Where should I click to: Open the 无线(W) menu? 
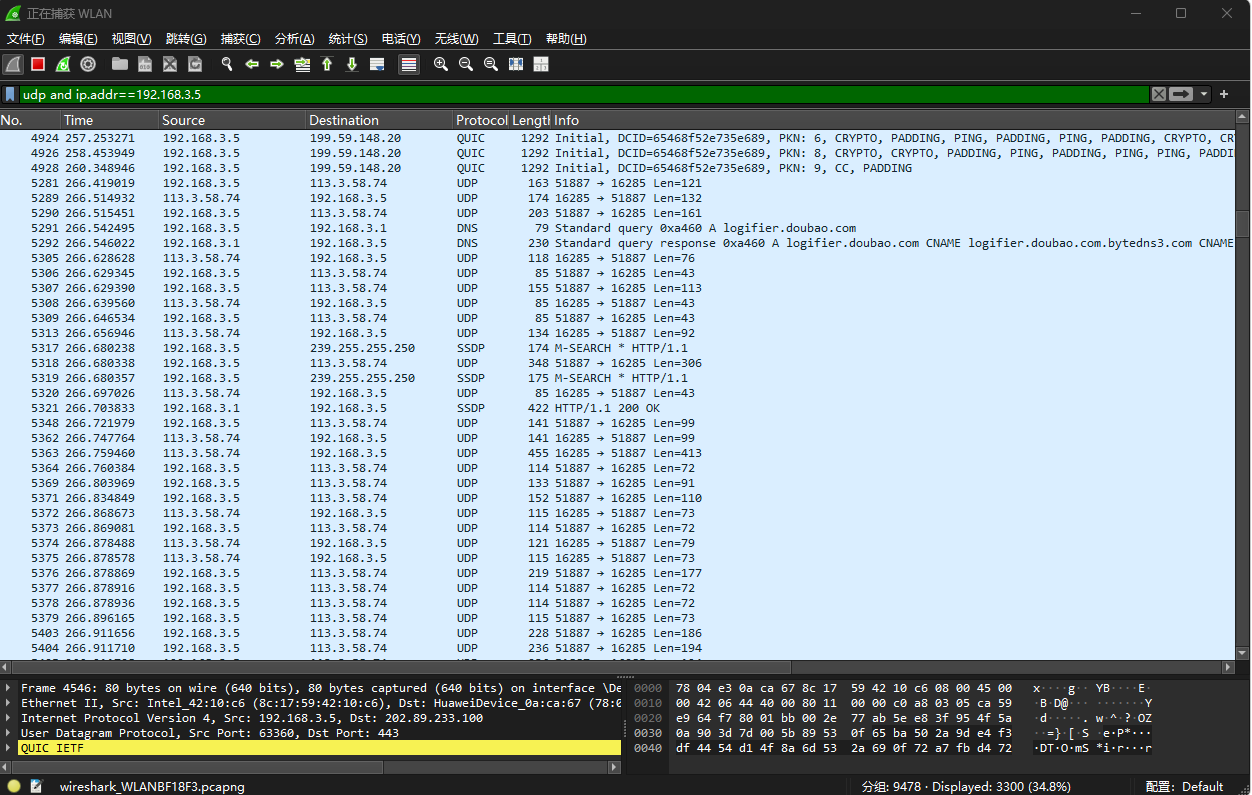click(x=455, y=39)
